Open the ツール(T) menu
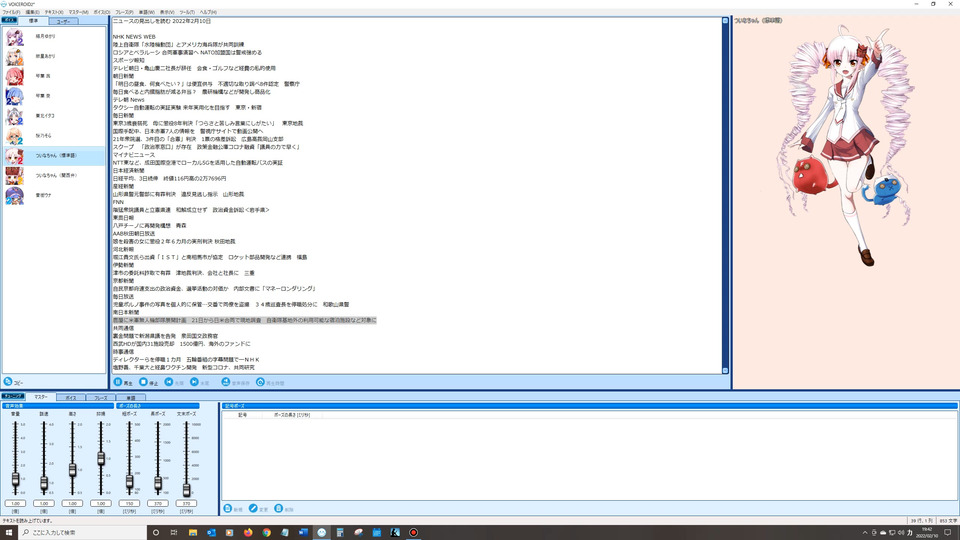 [187, 12]
